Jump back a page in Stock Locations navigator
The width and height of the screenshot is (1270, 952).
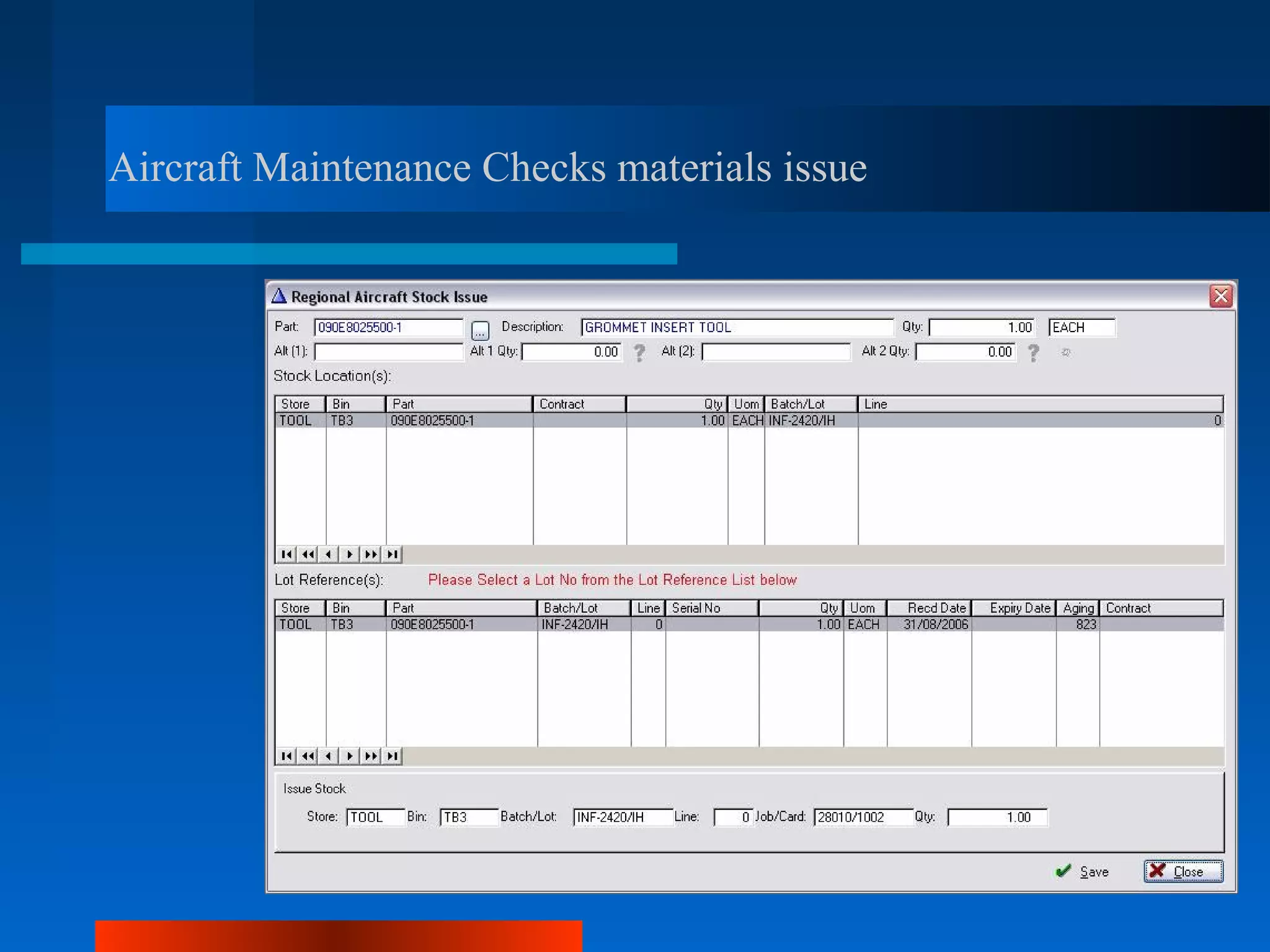coord(308,554)
